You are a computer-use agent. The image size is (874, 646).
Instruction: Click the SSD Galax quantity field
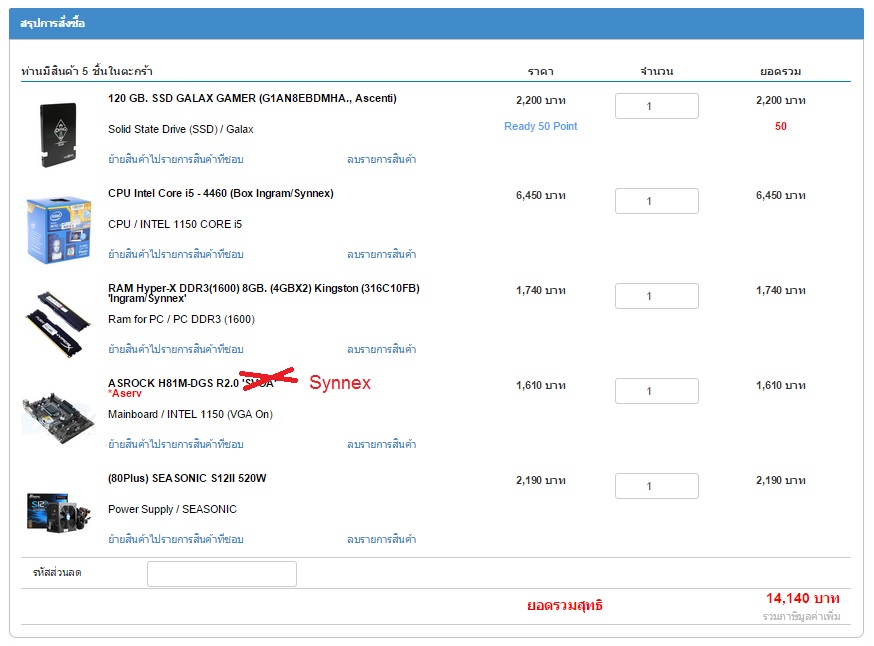click(657, 106)
